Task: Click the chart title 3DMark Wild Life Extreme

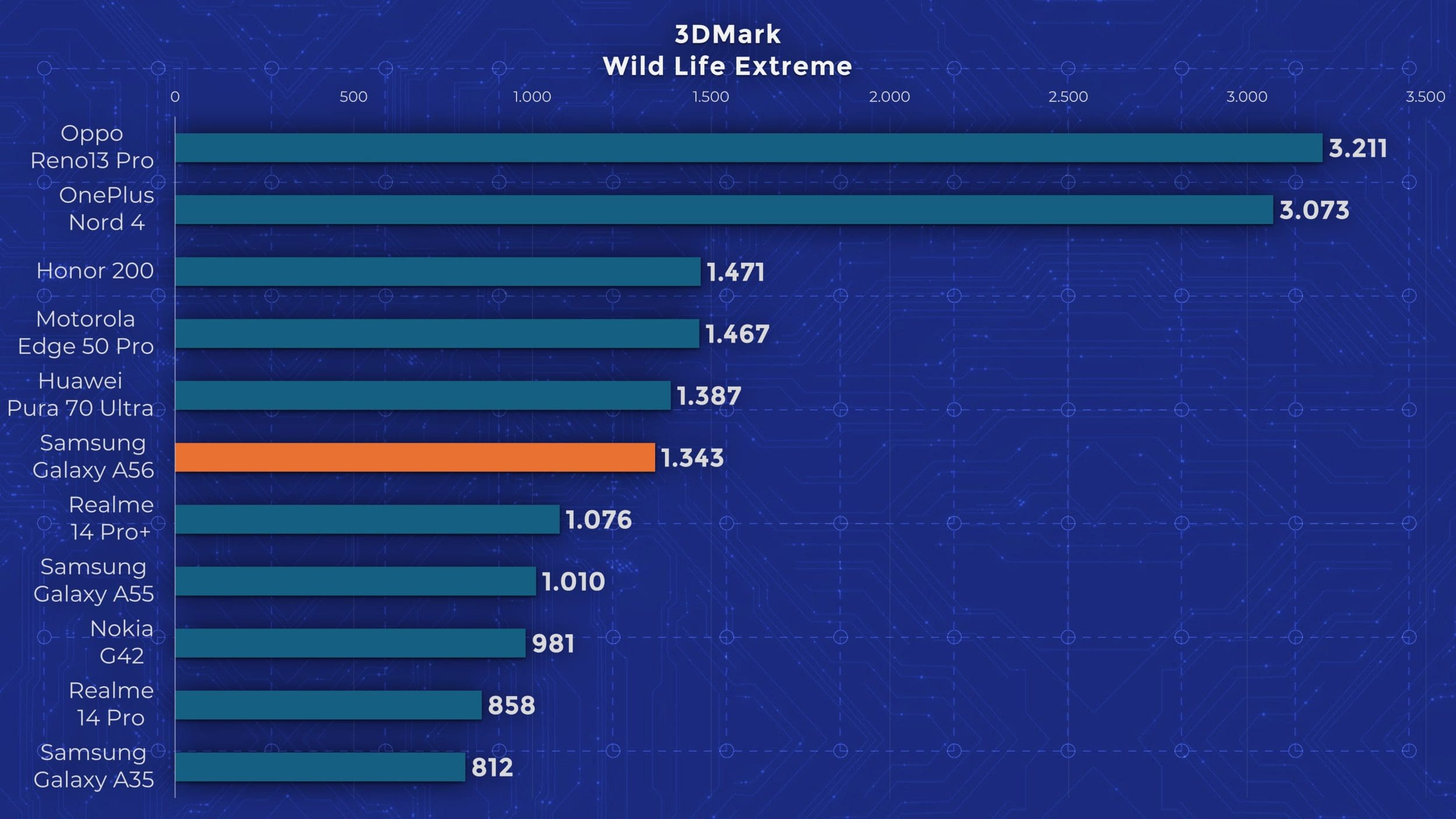Action: click(x=727, y=50)
